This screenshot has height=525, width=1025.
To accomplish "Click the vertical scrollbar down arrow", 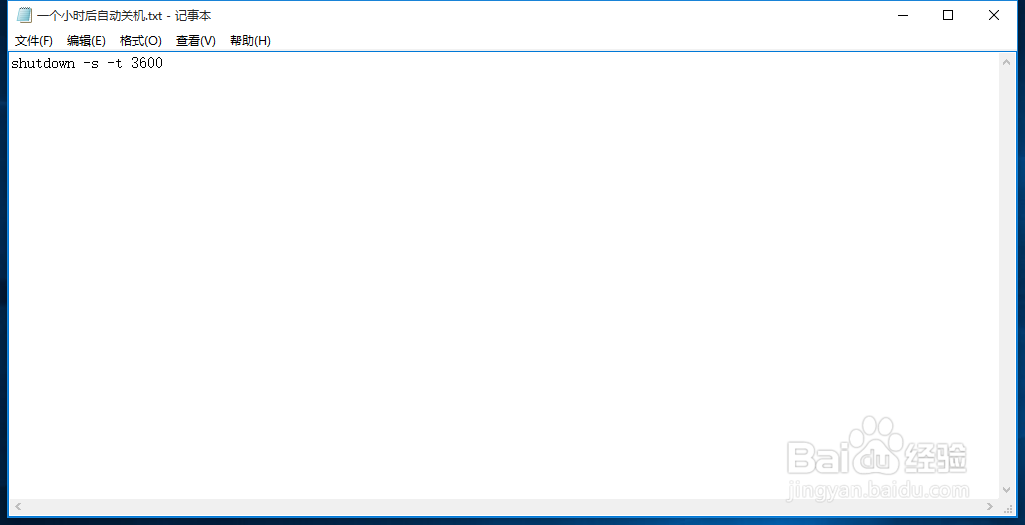I will click(x=1007, y=490).
